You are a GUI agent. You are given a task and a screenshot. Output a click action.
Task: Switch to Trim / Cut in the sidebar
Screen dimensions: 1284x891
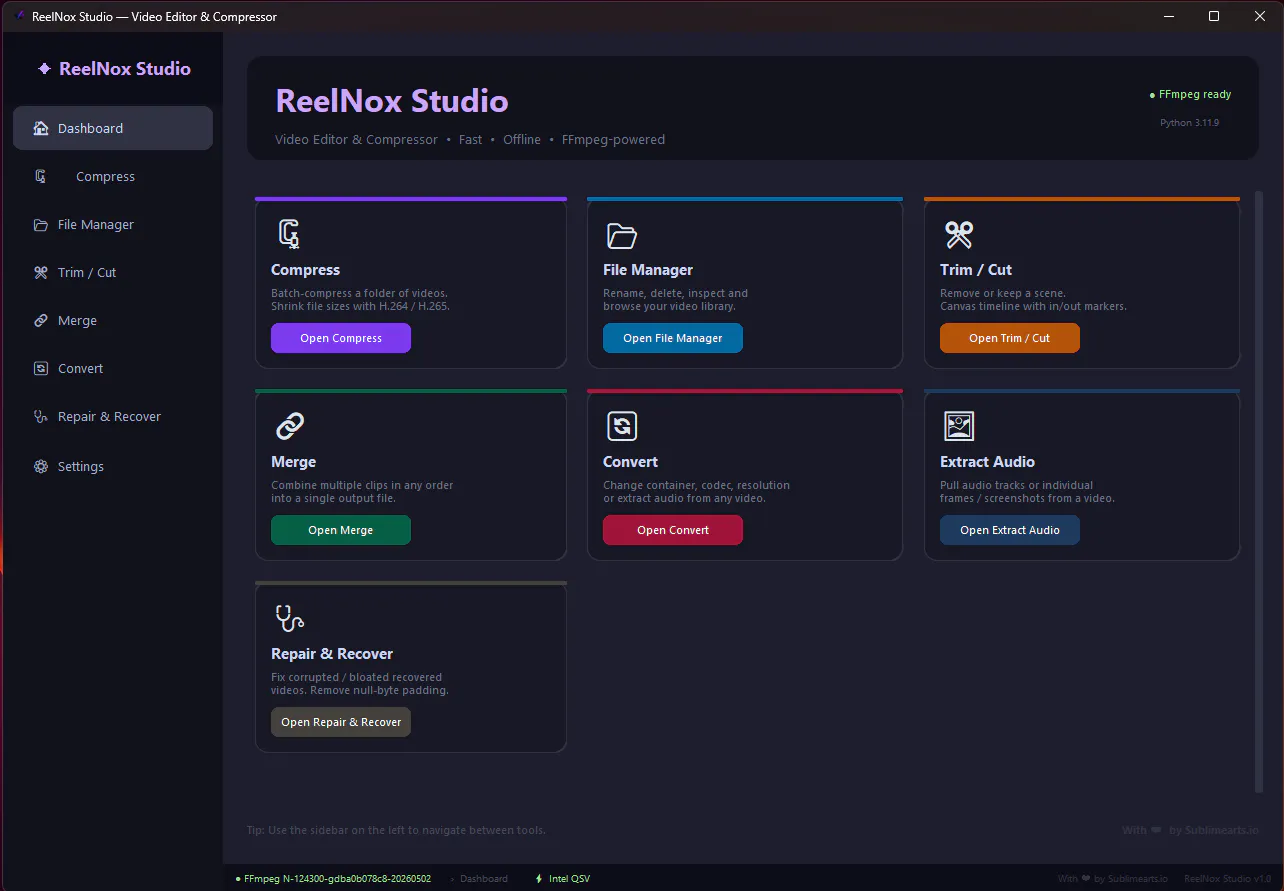[113, 272]
